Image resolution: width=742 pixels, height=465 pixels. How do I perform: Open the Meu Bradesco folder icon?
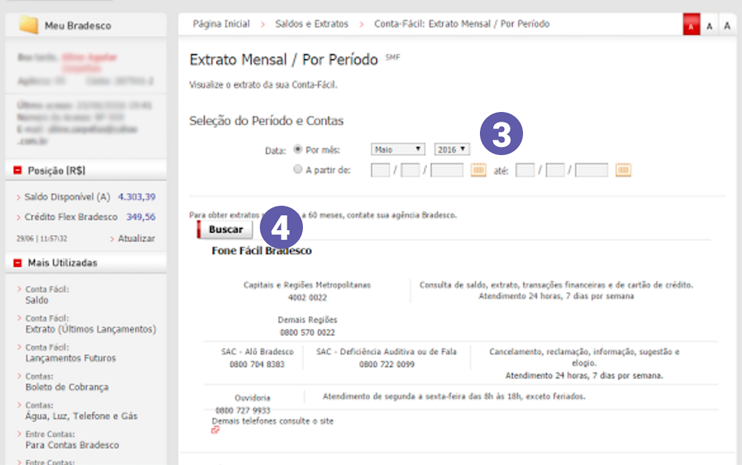28,25
